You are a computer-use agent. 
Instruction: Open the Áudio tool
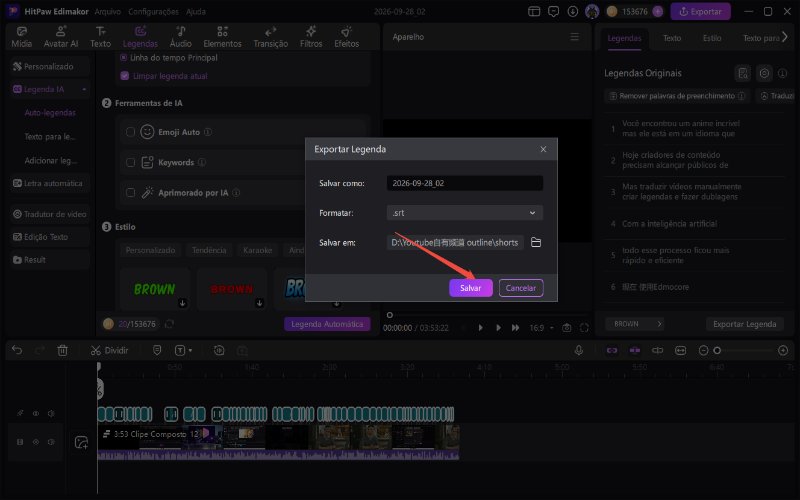(x=181, y=37)
